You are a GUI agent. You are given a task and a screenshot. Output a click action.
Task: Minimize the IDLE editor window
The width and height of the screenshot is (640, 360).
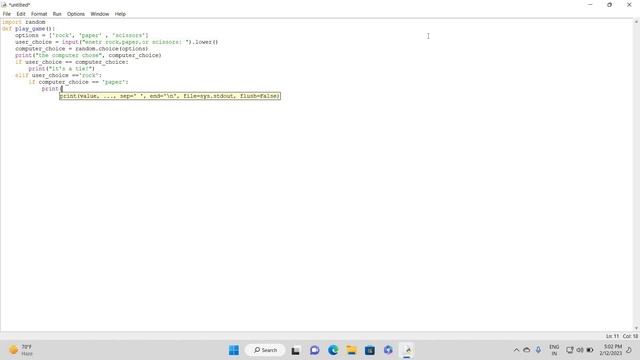[x=590, y=5]
